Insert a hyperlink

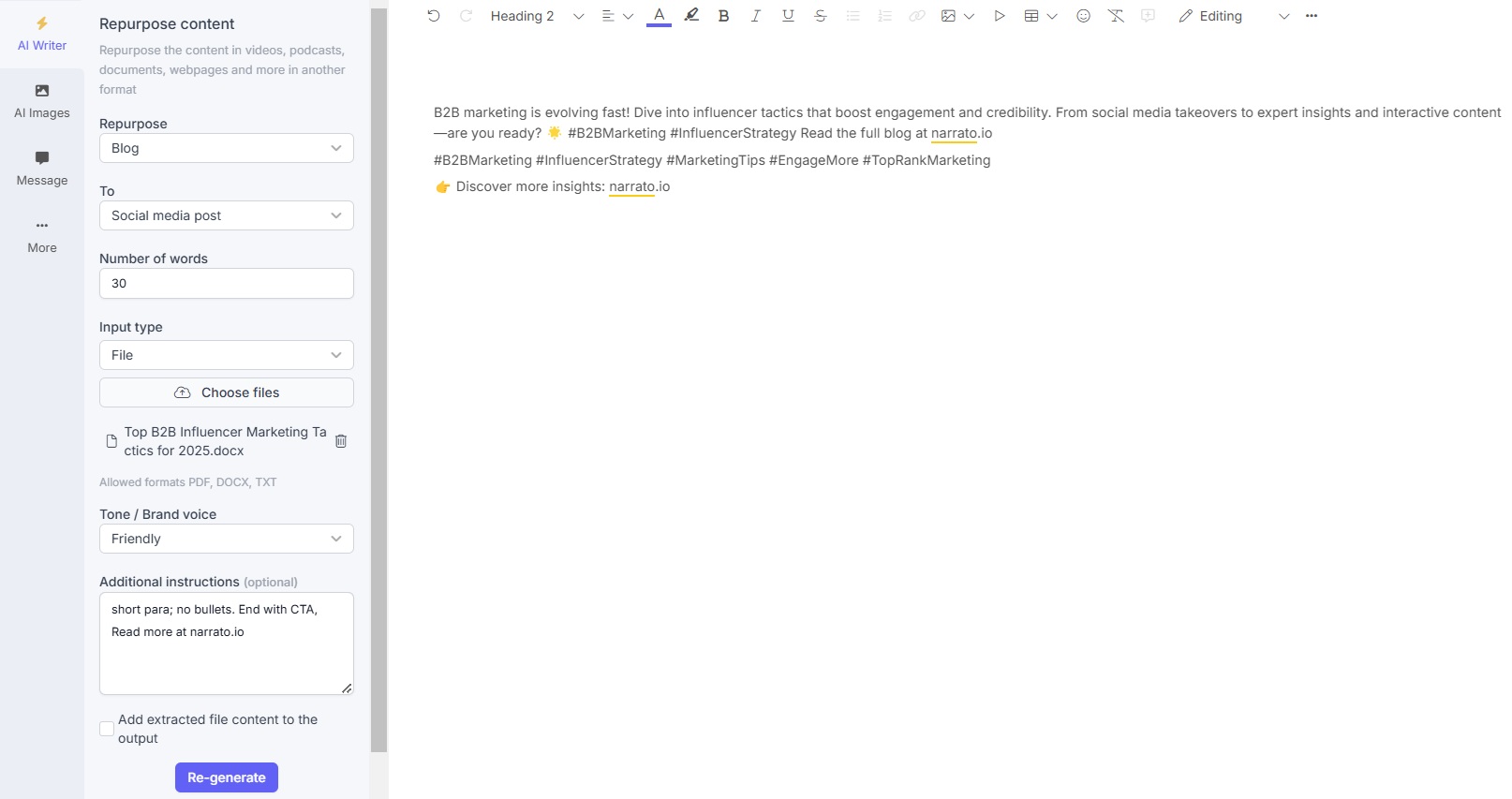pyautogui.click(x=917, y=16)
